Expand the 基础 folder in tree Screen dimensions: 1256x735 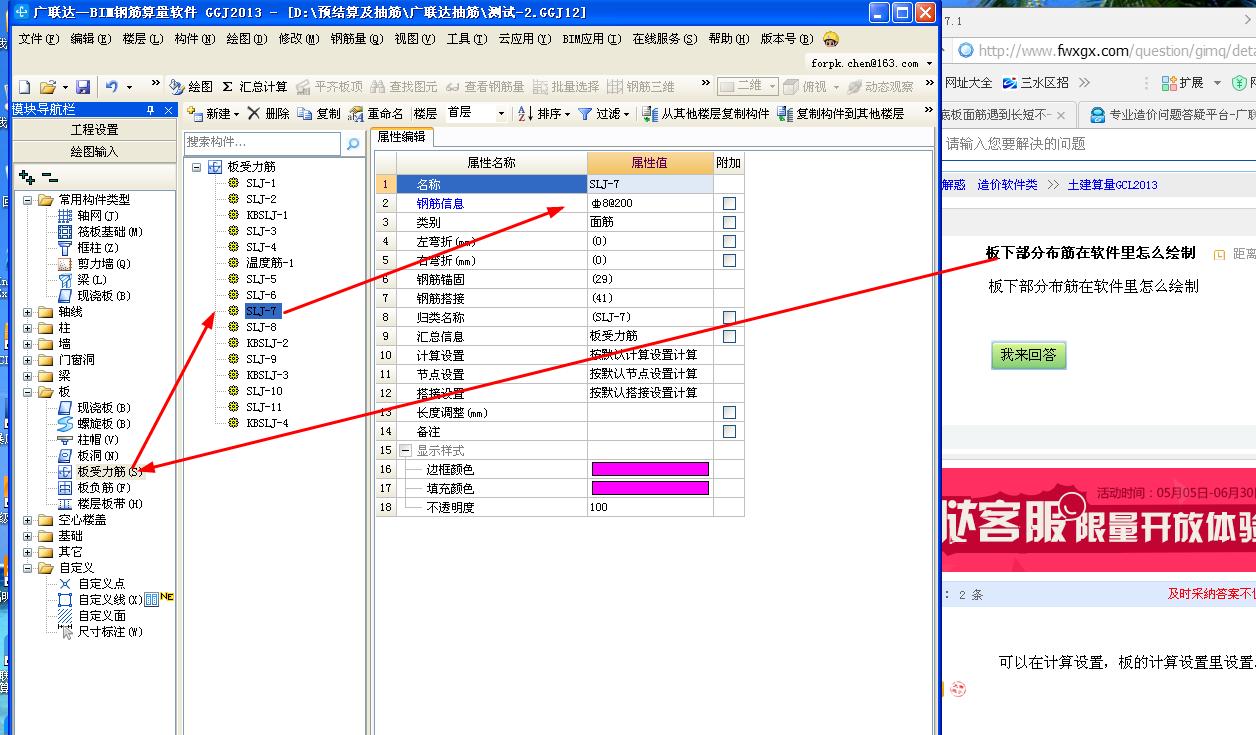coord(28,536)
